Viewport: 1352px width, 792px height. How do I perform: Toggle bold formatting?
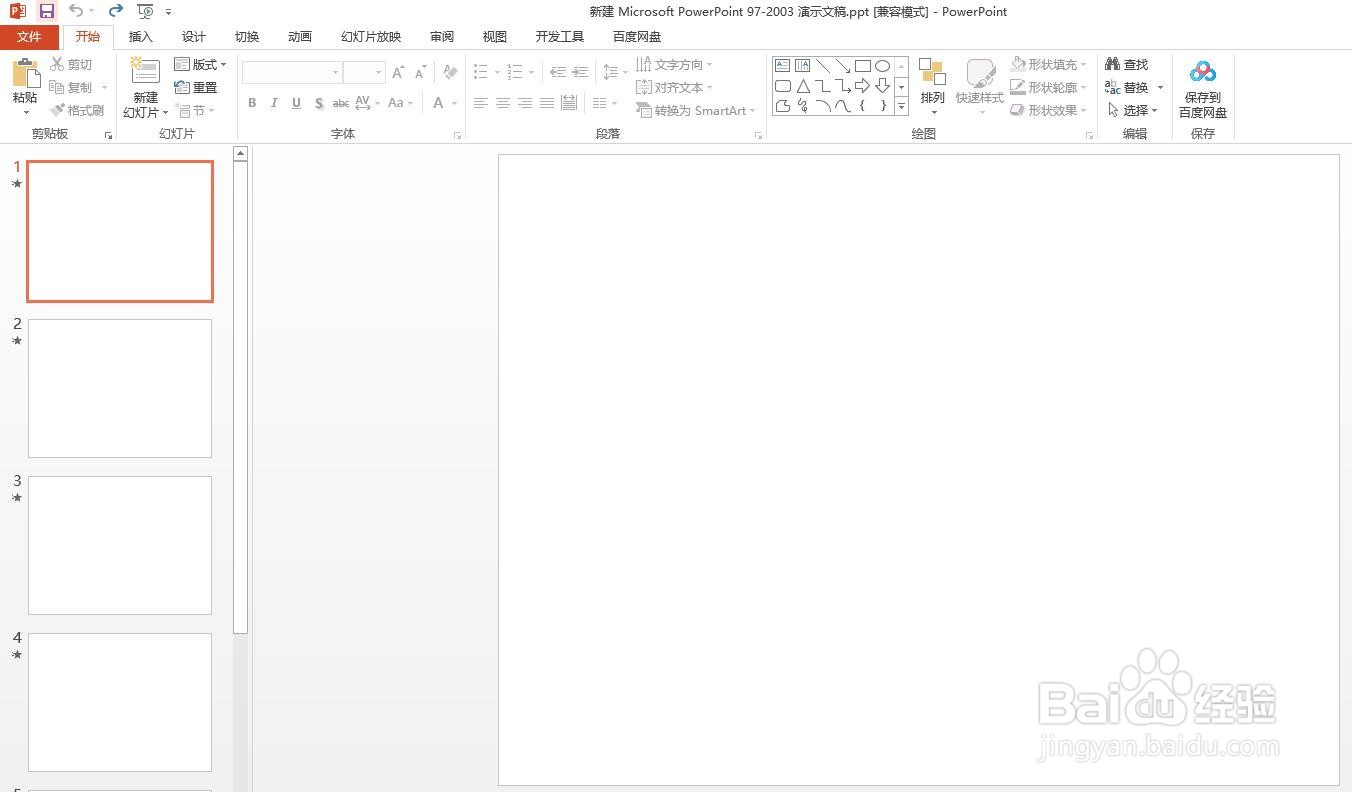pyautogui.click(x=252, y=103)
